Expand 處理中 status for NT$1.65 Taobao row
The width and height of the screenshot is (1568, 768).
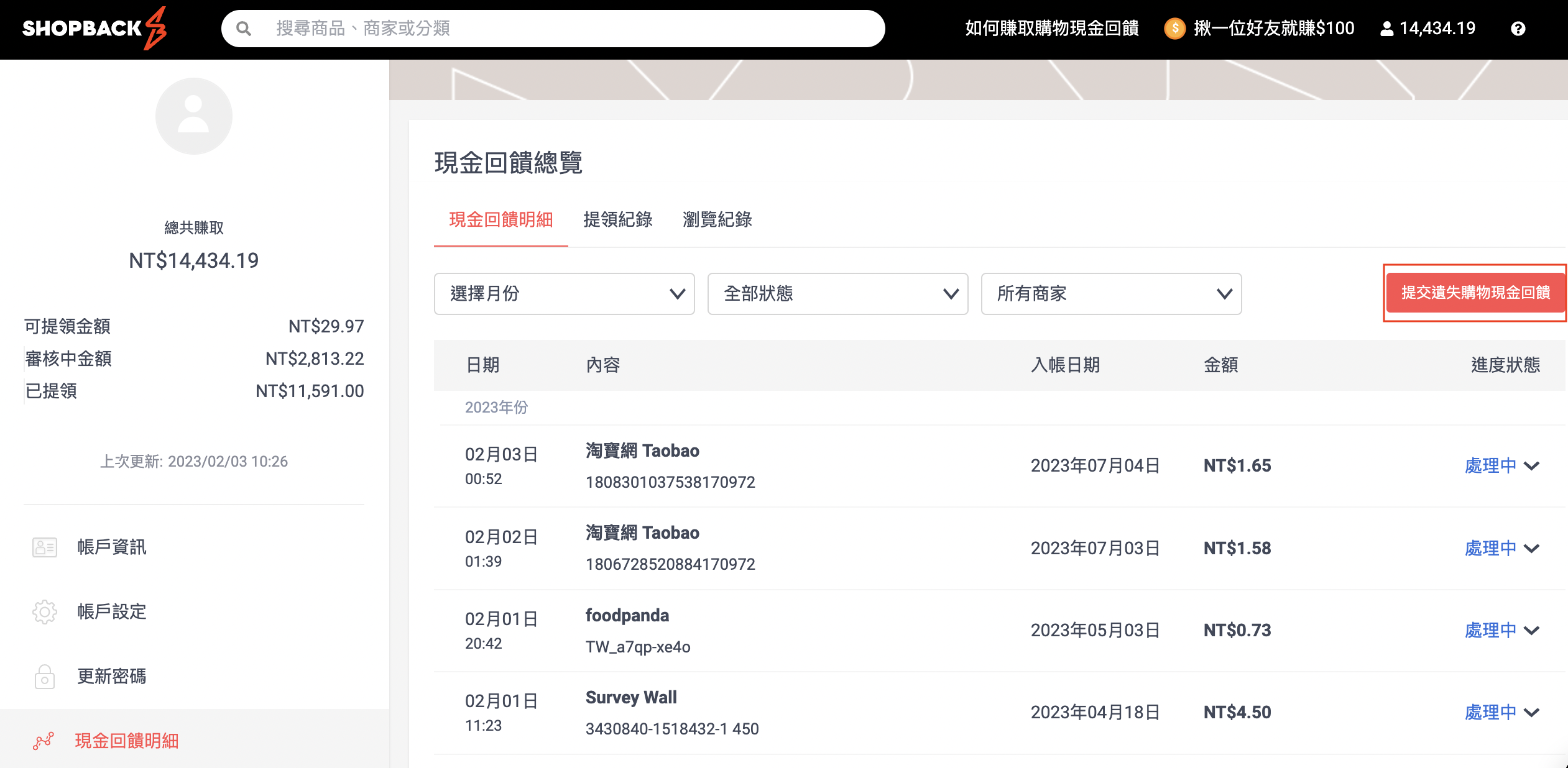tap(1502, 466)
